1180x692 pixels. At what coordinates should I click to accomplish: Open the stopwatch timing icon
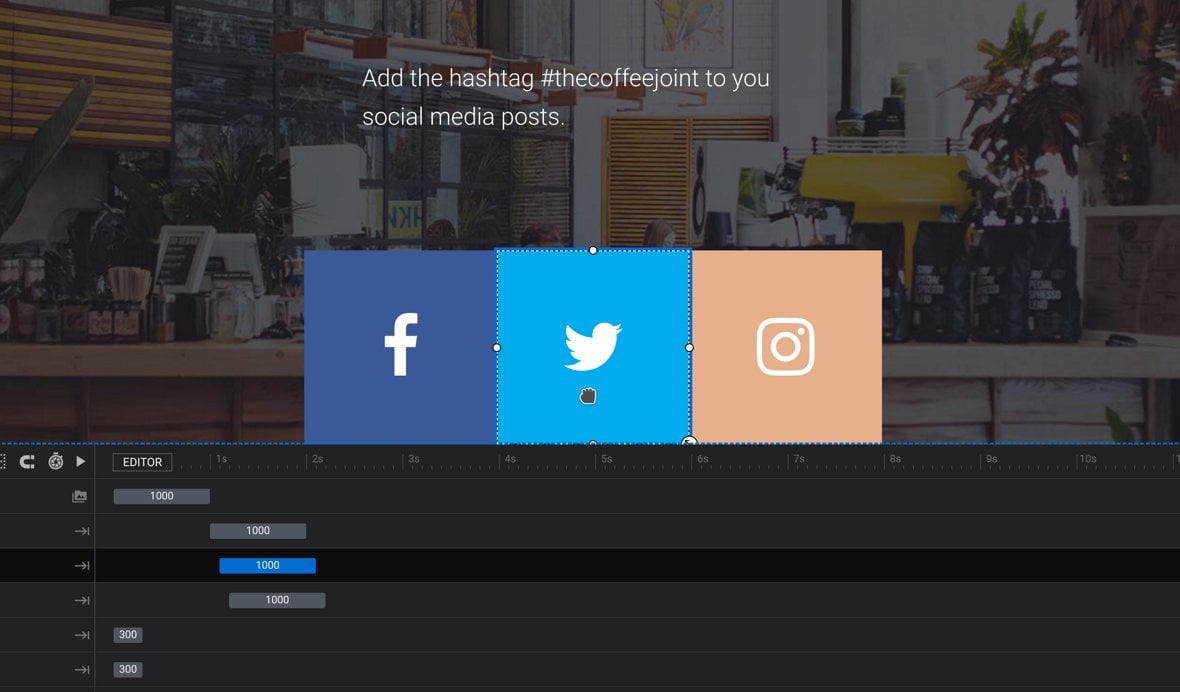[x=56, y=461]
